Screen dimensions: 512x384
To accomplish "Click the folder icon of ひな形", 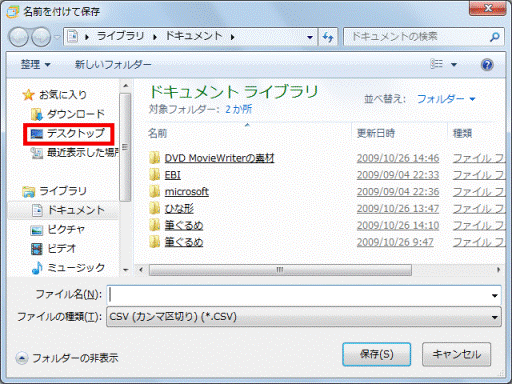I will [x=154, y=209].
